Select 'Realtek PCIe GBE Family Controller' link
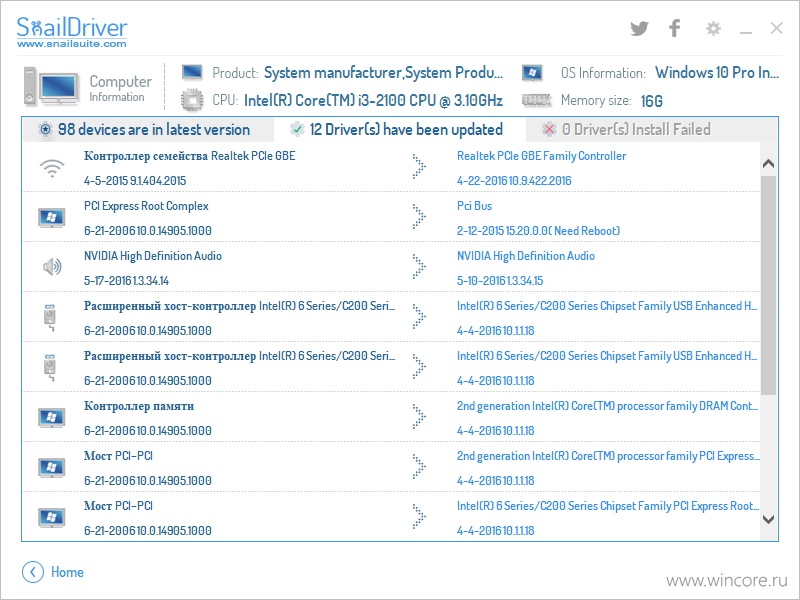 click(x=541, y=156)
